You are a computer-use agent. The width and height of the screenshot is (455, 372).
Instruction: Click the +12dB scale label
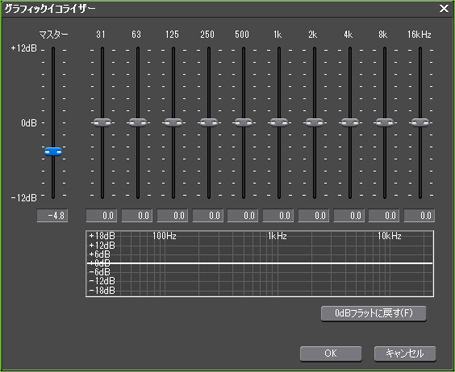(24, 49)
